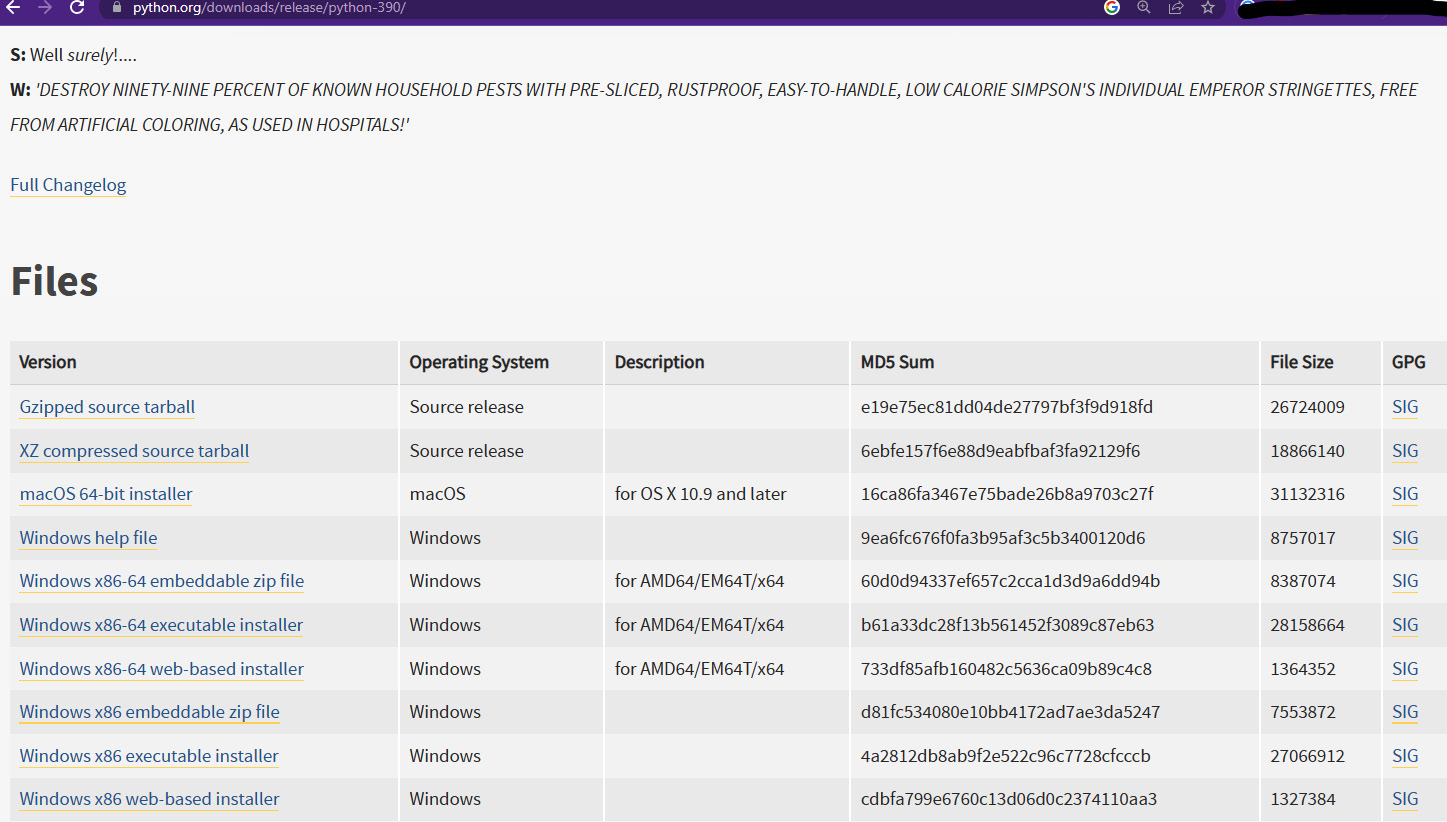Screen dimensions: 1447x822
Task: Open SIG link for x86 web-based installer
Action: [x=1405, y=799]
